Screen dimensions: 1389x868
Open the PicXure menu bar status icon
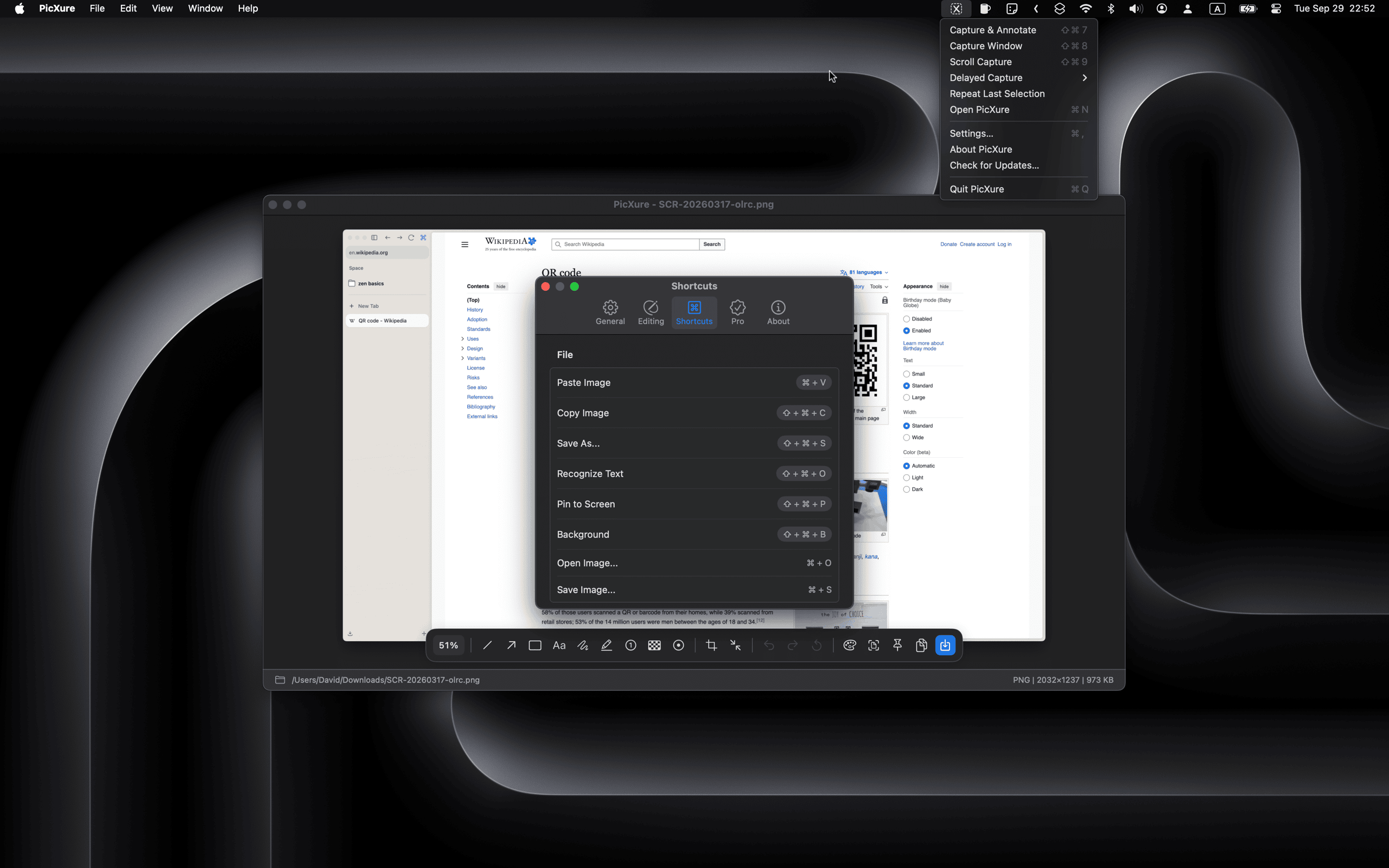[x=956, y=9]
